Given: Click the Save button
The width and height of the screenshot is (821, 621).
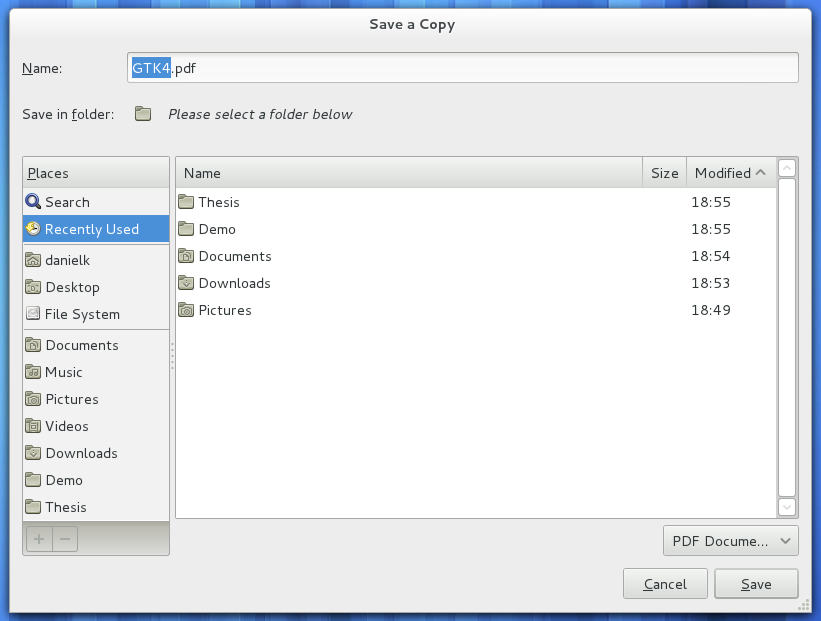Looking at the screenshot, I should point(756,584).
